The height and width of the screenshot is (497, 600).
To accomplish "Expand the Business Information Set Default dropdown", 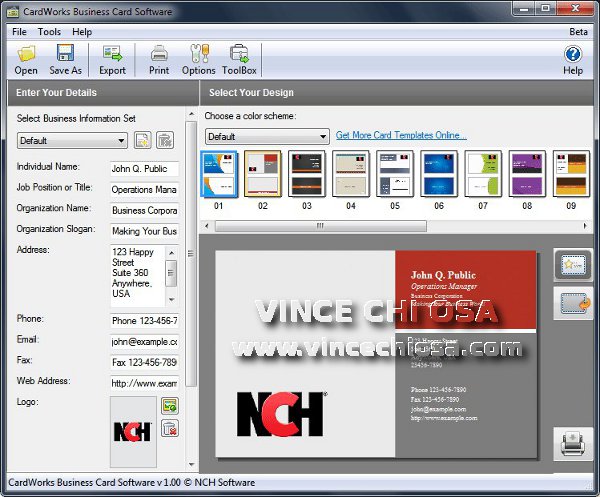I will [72, 141].
